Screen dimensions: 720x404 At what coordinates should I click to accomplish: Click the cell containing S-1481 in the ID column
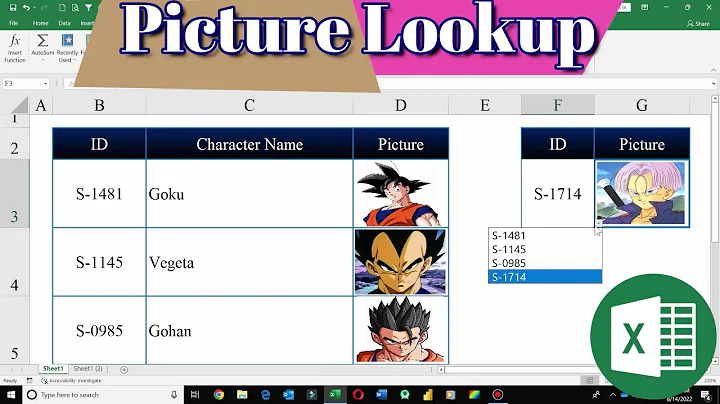[x=99, y=194]
